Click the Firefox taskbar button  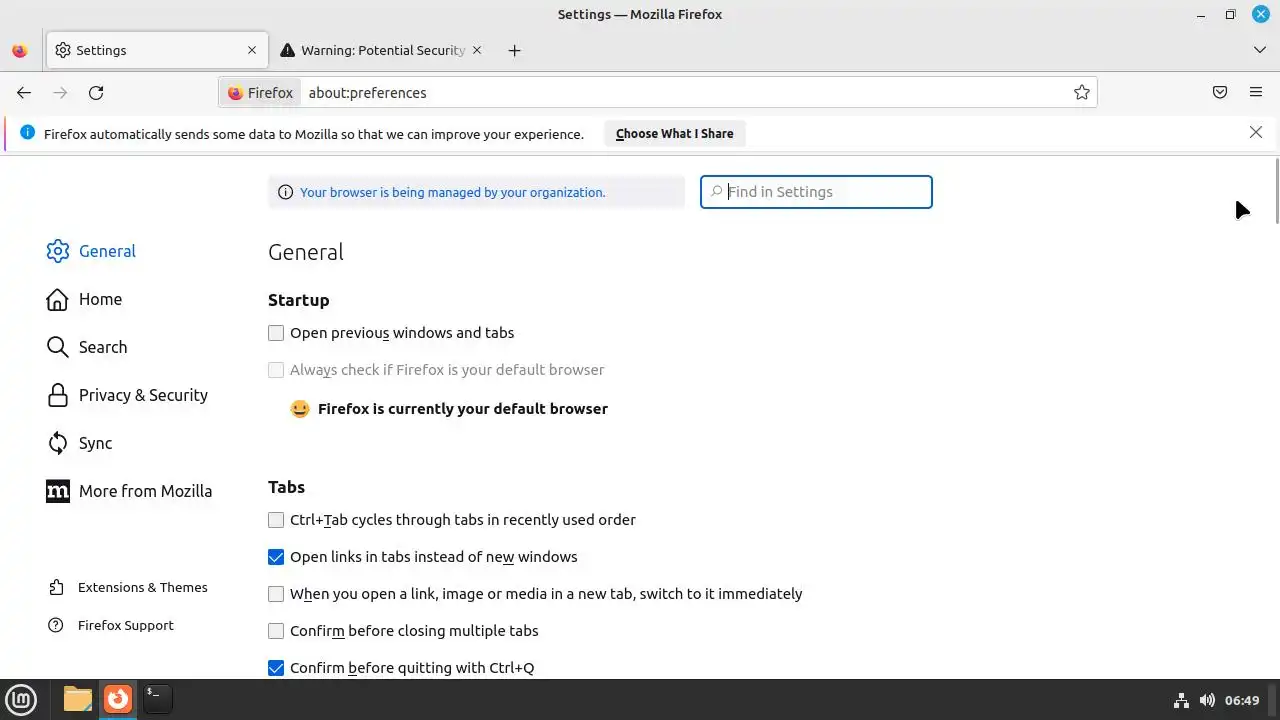[x=118, y=699]
